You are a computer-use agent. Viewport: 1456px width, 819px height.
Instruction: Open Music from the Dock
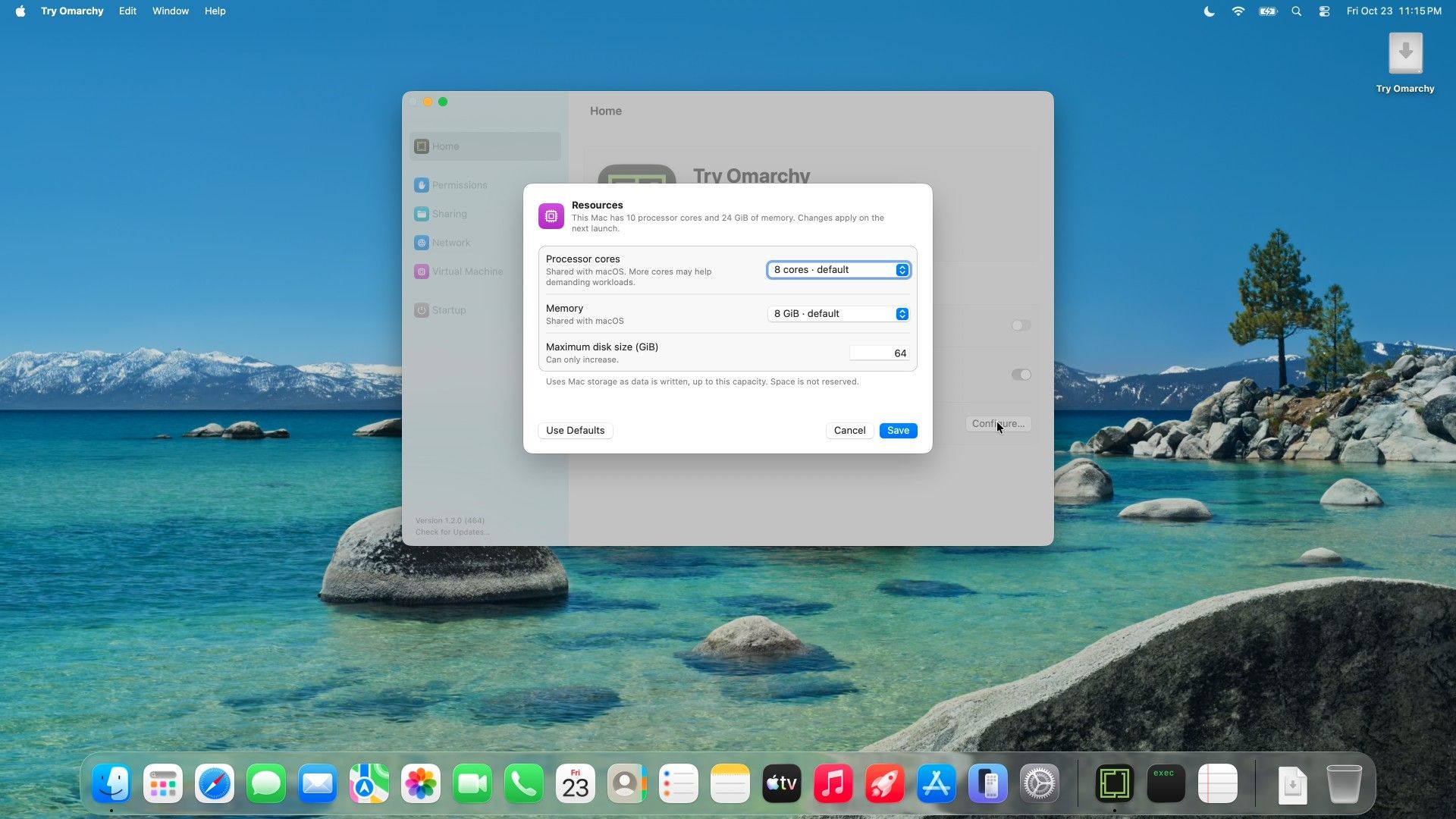pos(833,783)
